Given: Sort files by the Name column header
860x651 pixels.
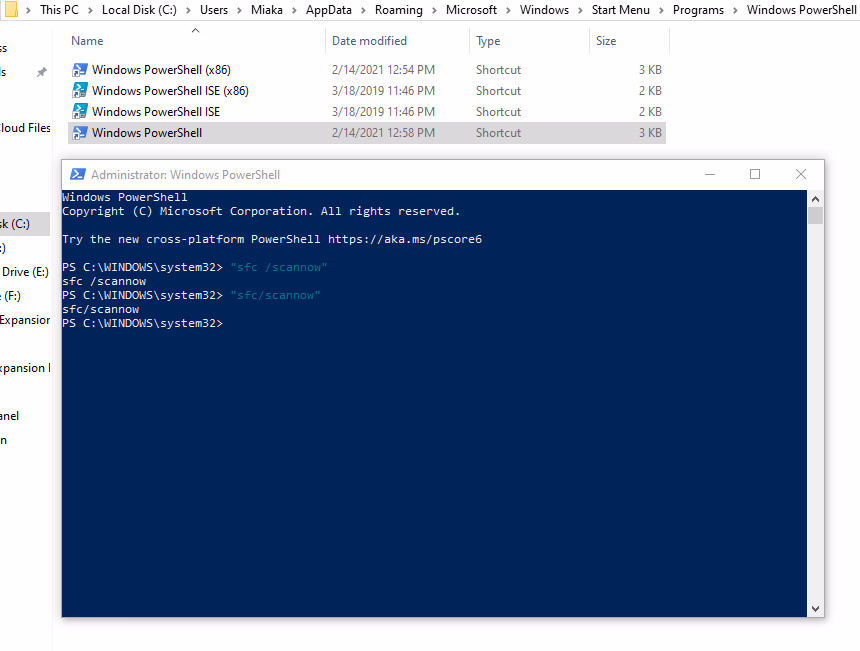Looking at the screenshot, I should [87, 41].
